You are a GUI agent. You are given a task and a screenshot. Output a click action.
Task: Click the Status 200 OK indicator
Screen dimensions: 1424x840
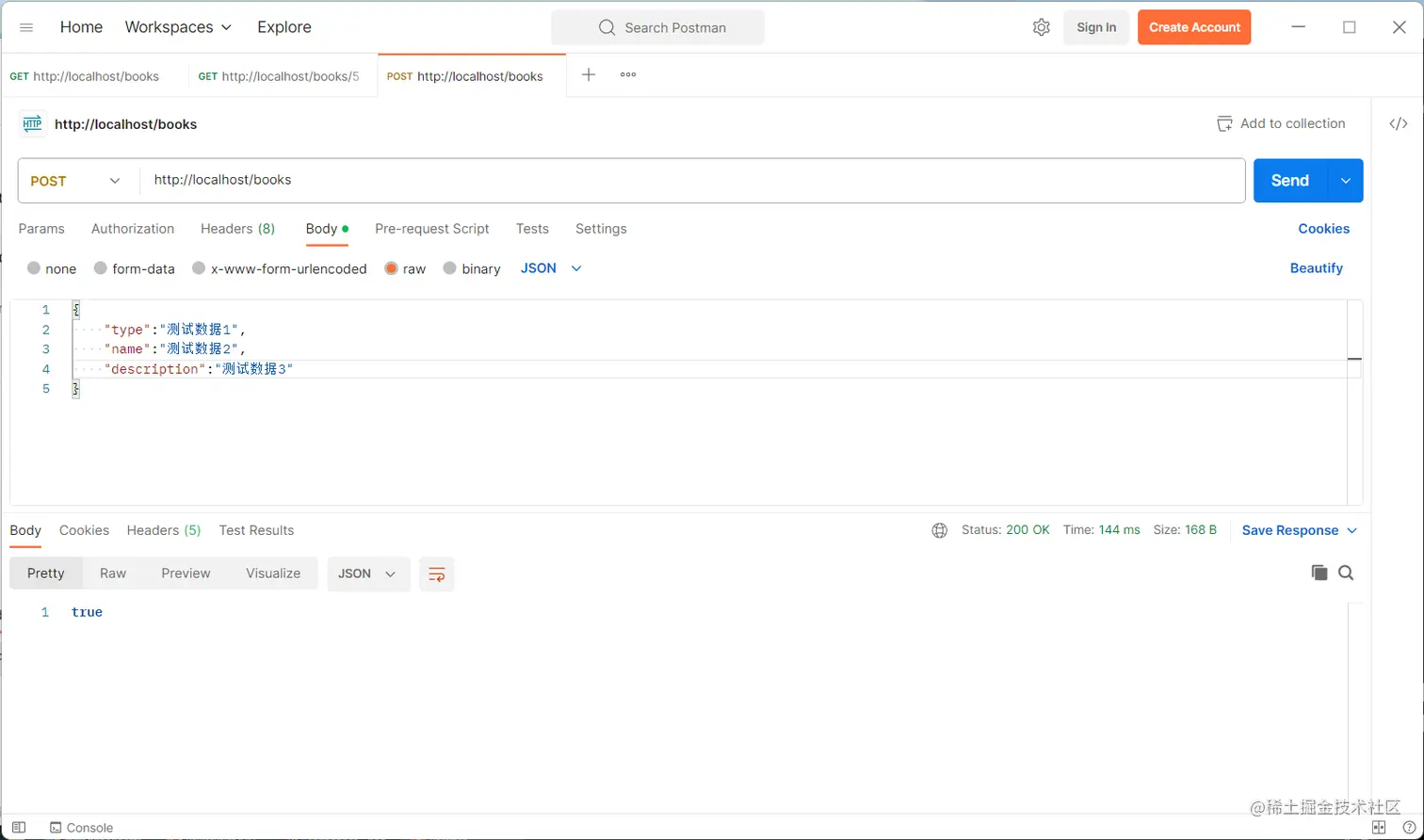point(1005,530)
